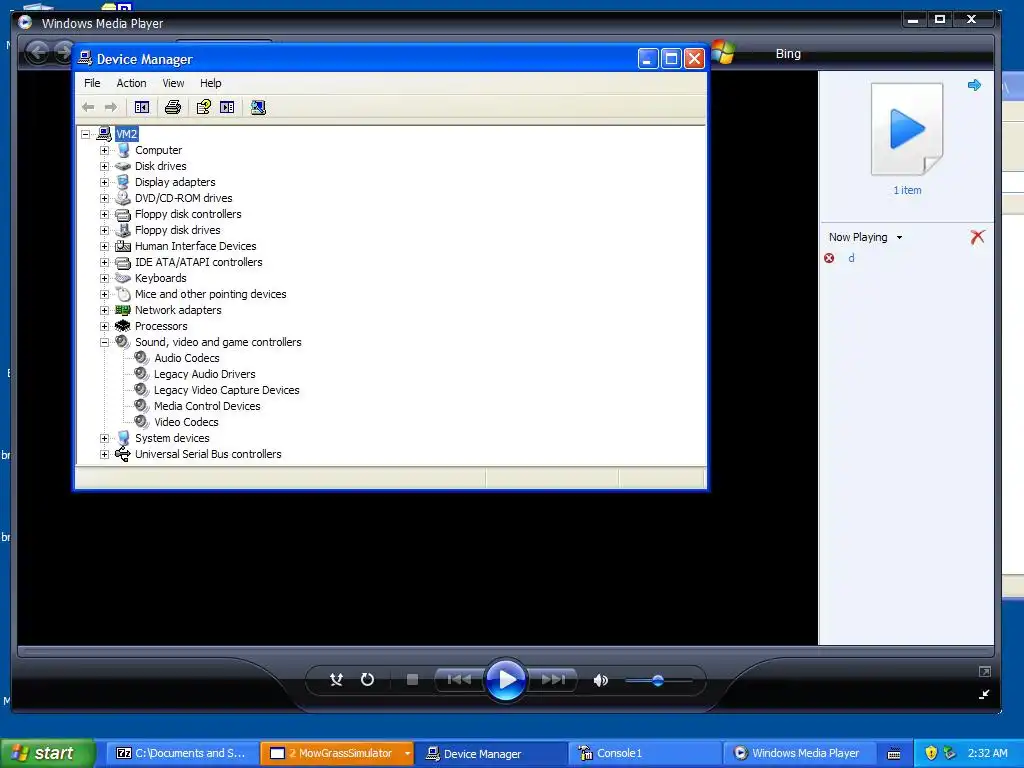Click the Print icon in Device Manager

coord(172,107)
